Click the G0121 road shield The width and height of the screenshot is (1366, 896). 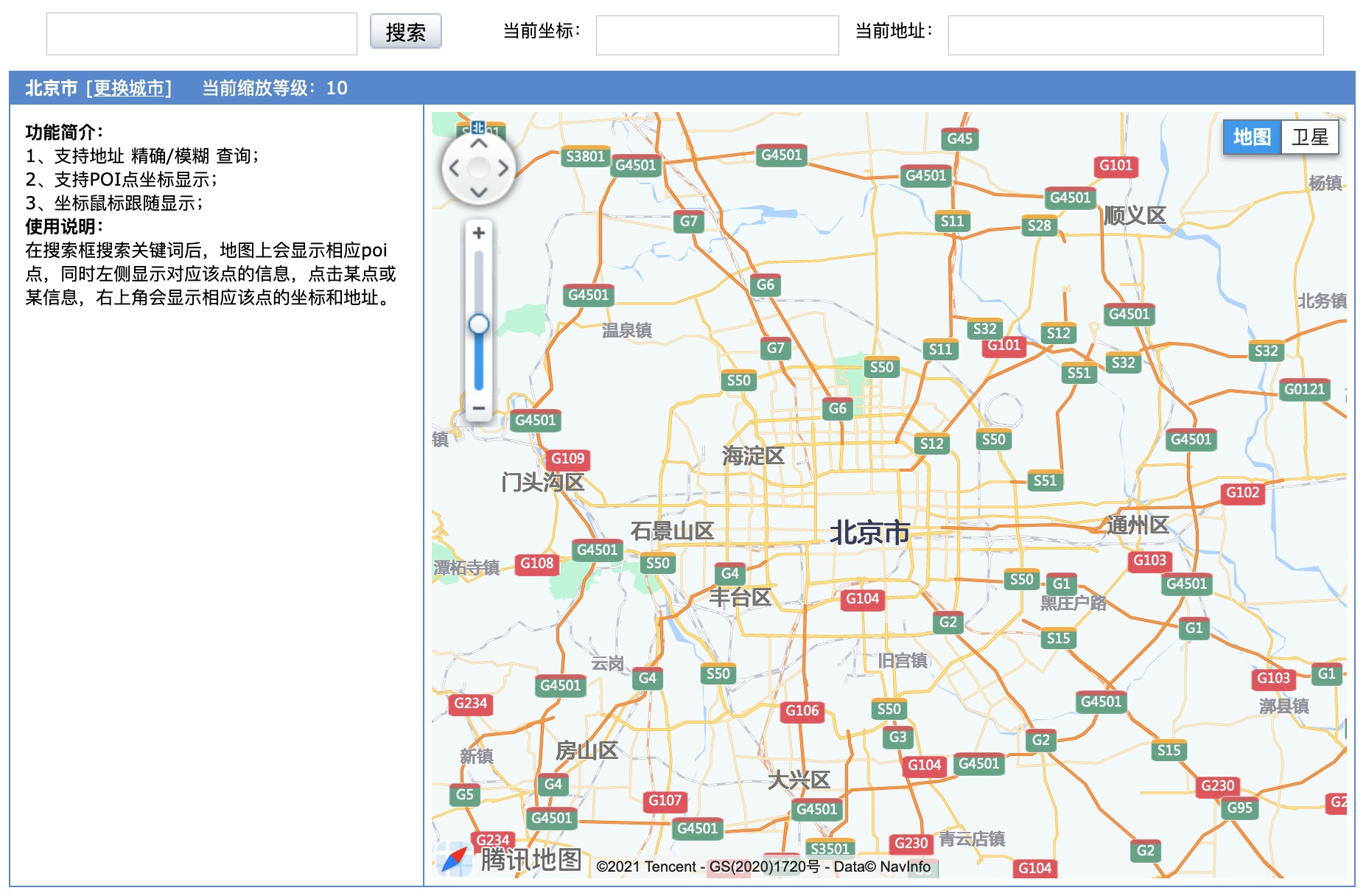click(x=1304, y=390)
